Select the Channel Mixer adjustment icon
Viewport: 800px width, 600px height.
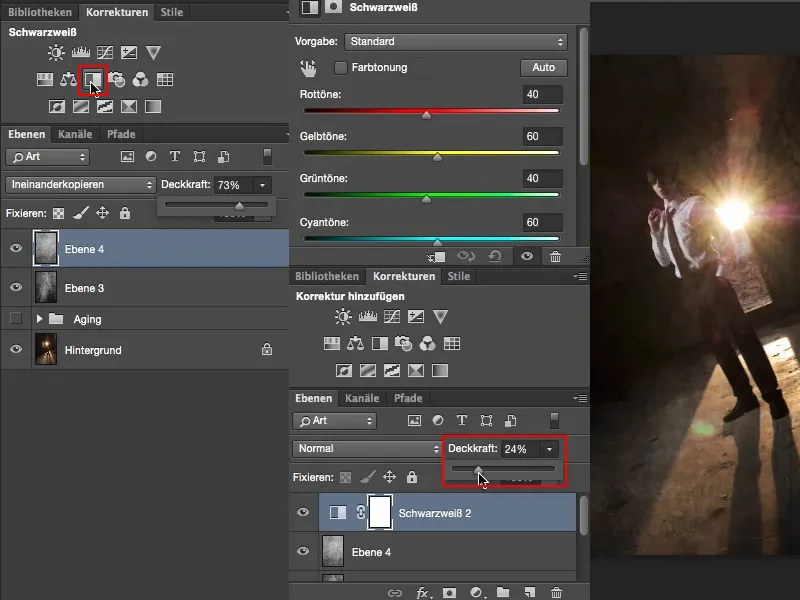(141, 81)
